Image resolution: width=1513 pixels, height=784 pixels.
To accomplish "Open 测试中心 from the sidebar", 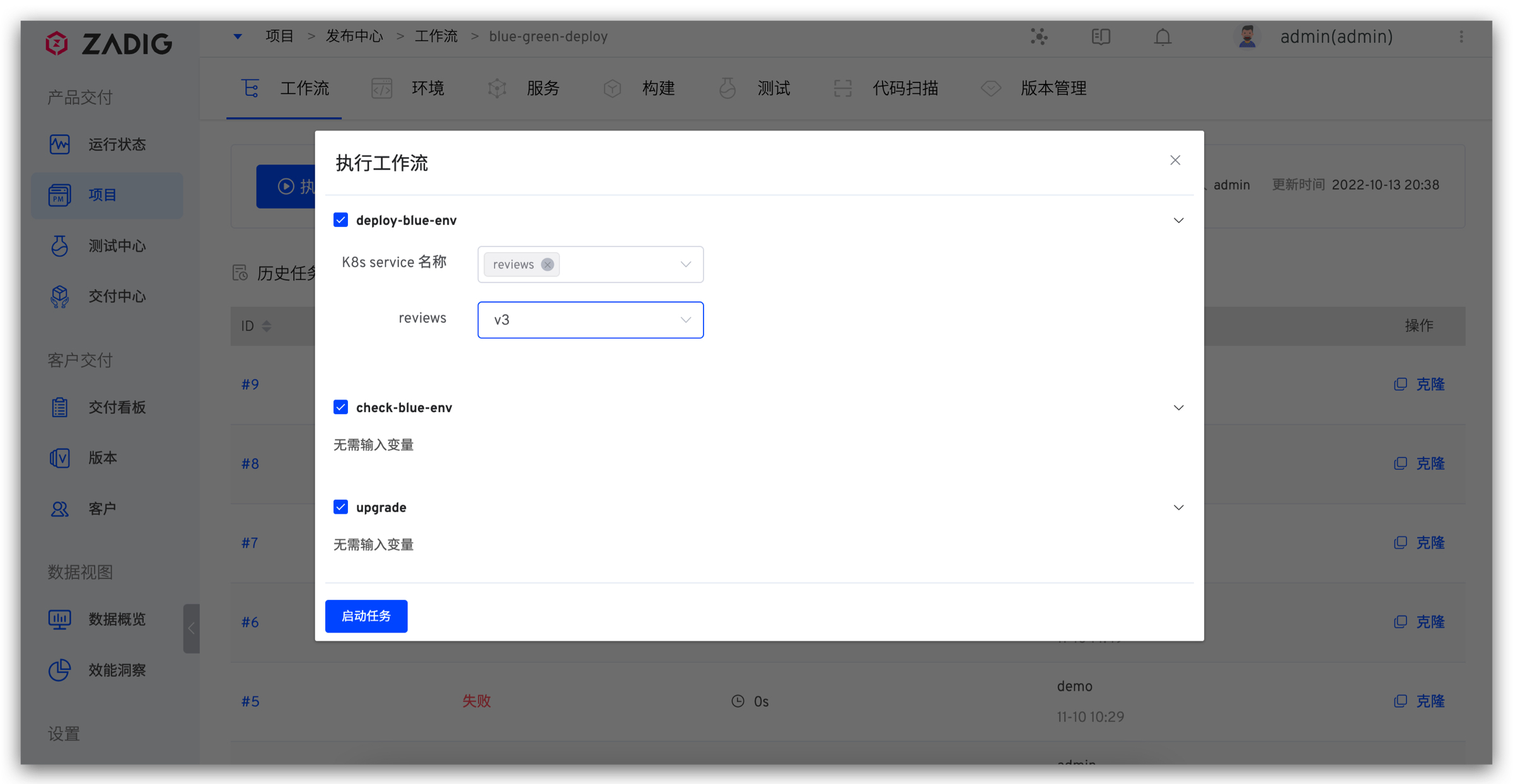I will (x=117, y=246).
